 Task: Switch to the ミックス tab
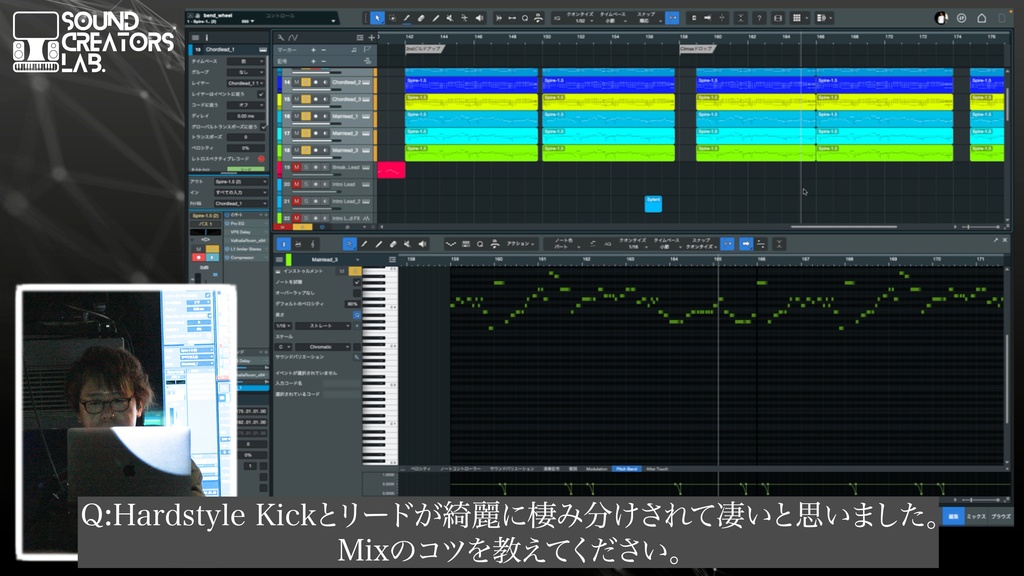[976, 516]
